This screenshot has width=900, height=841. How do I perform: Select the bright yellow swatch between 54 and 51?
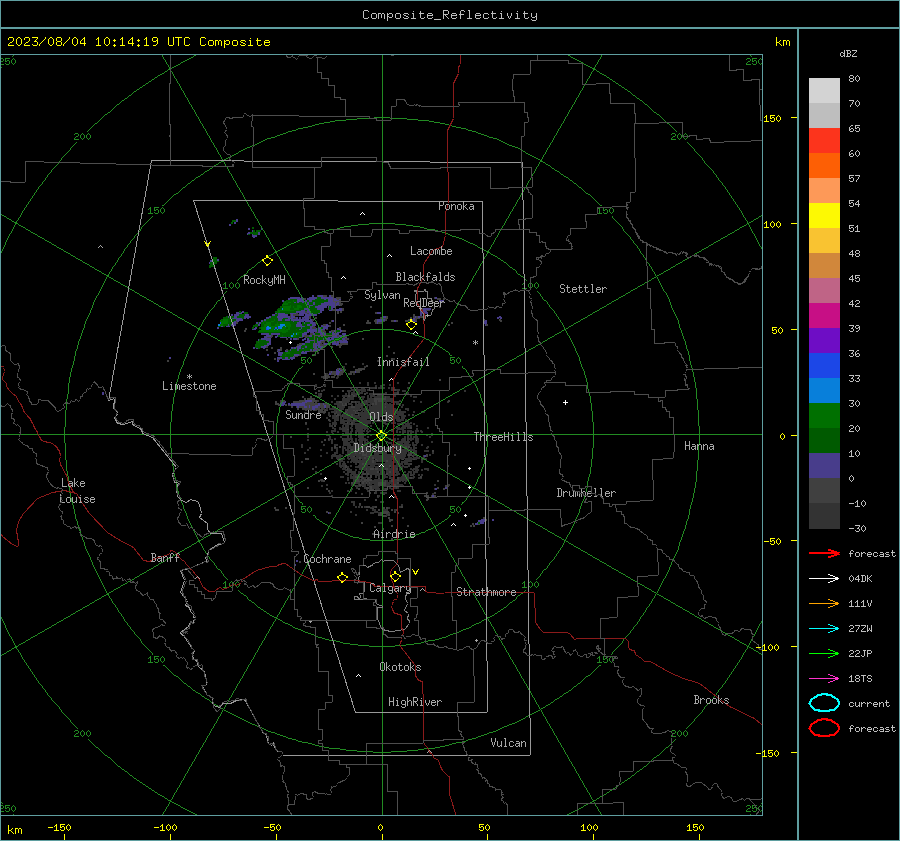coord(824,216)
